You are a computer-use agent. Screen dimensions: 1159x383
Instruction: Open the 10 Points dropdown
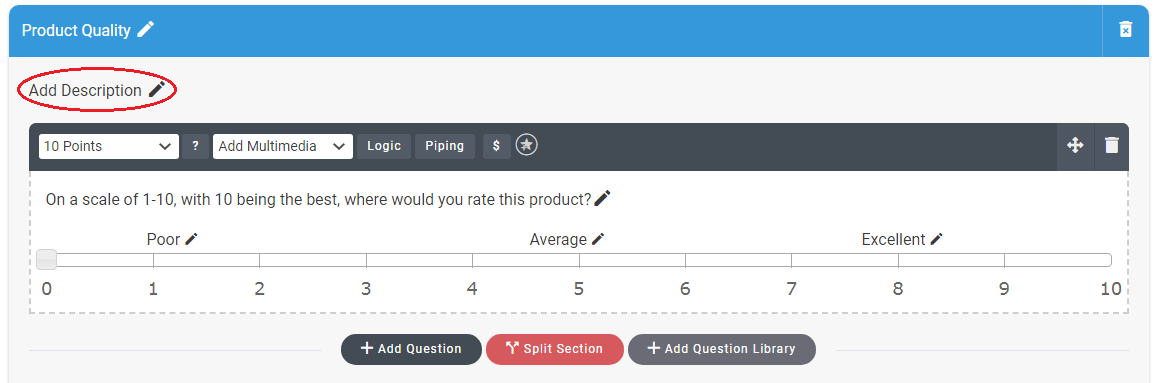tap(109, 146)
